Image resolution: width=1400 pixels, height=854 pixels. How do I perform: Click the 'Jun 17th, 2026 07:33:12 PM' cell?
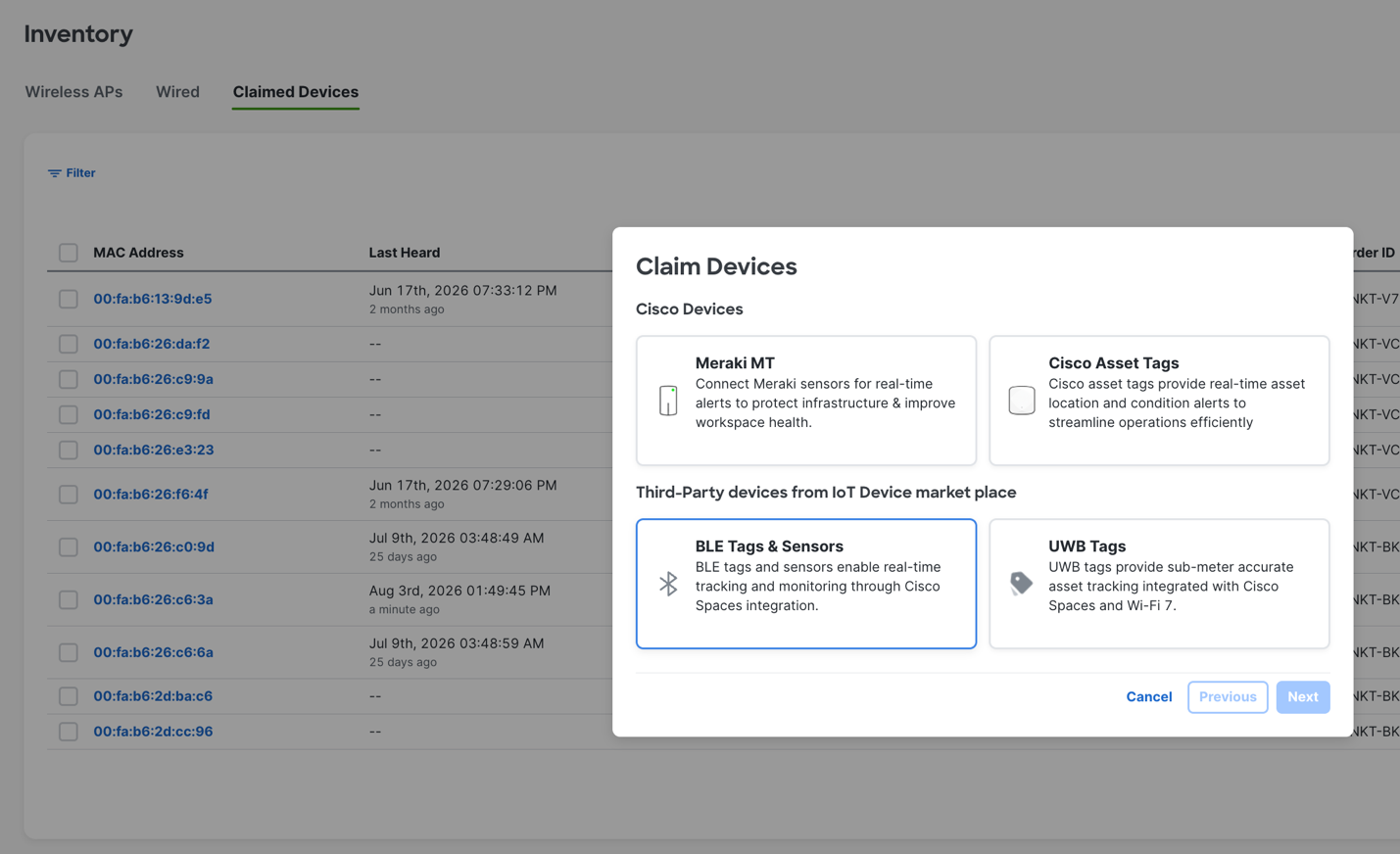point(462,290)
